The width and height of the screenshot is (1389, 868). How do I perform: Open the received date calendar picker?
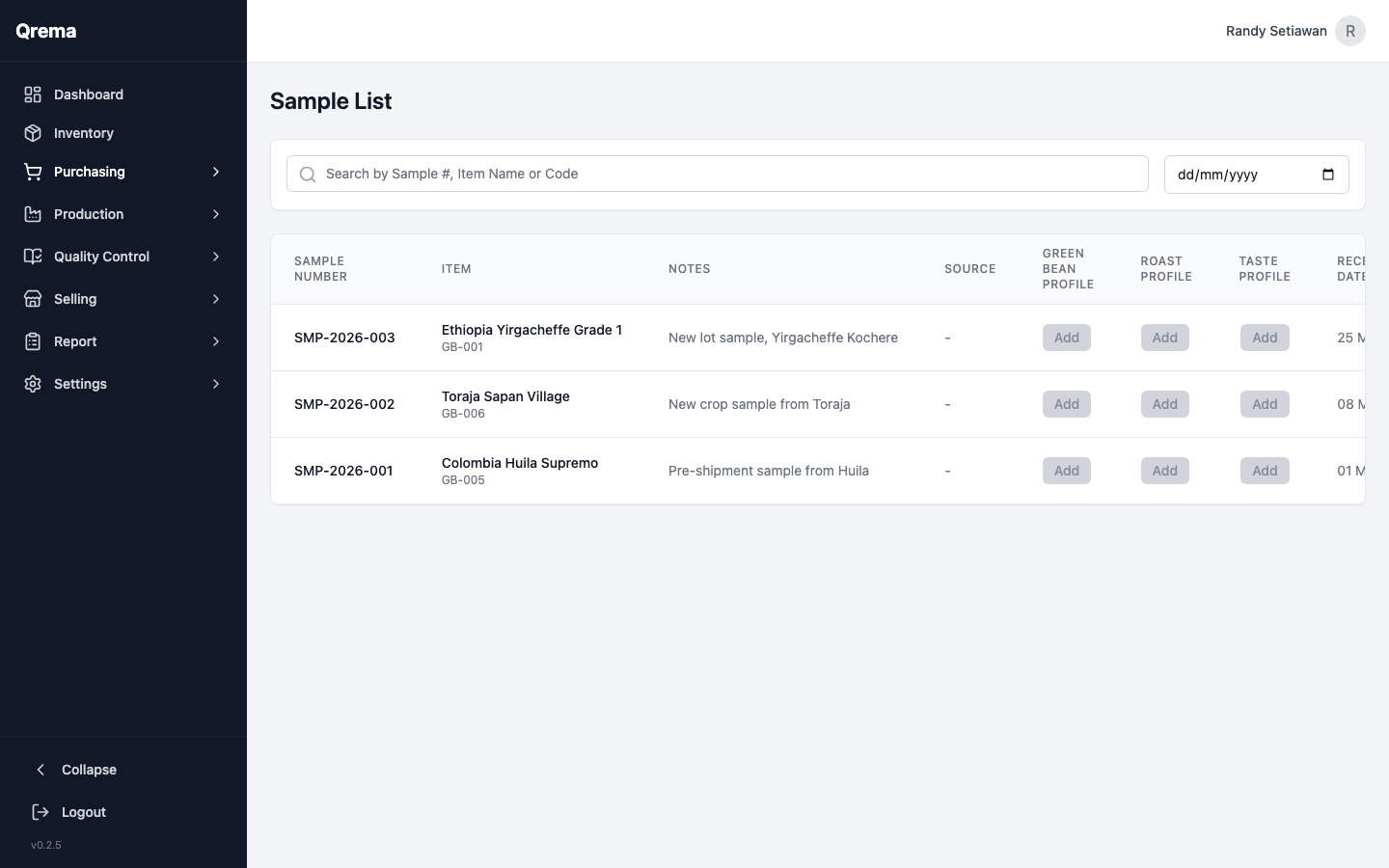click(x=1328, y=175)
